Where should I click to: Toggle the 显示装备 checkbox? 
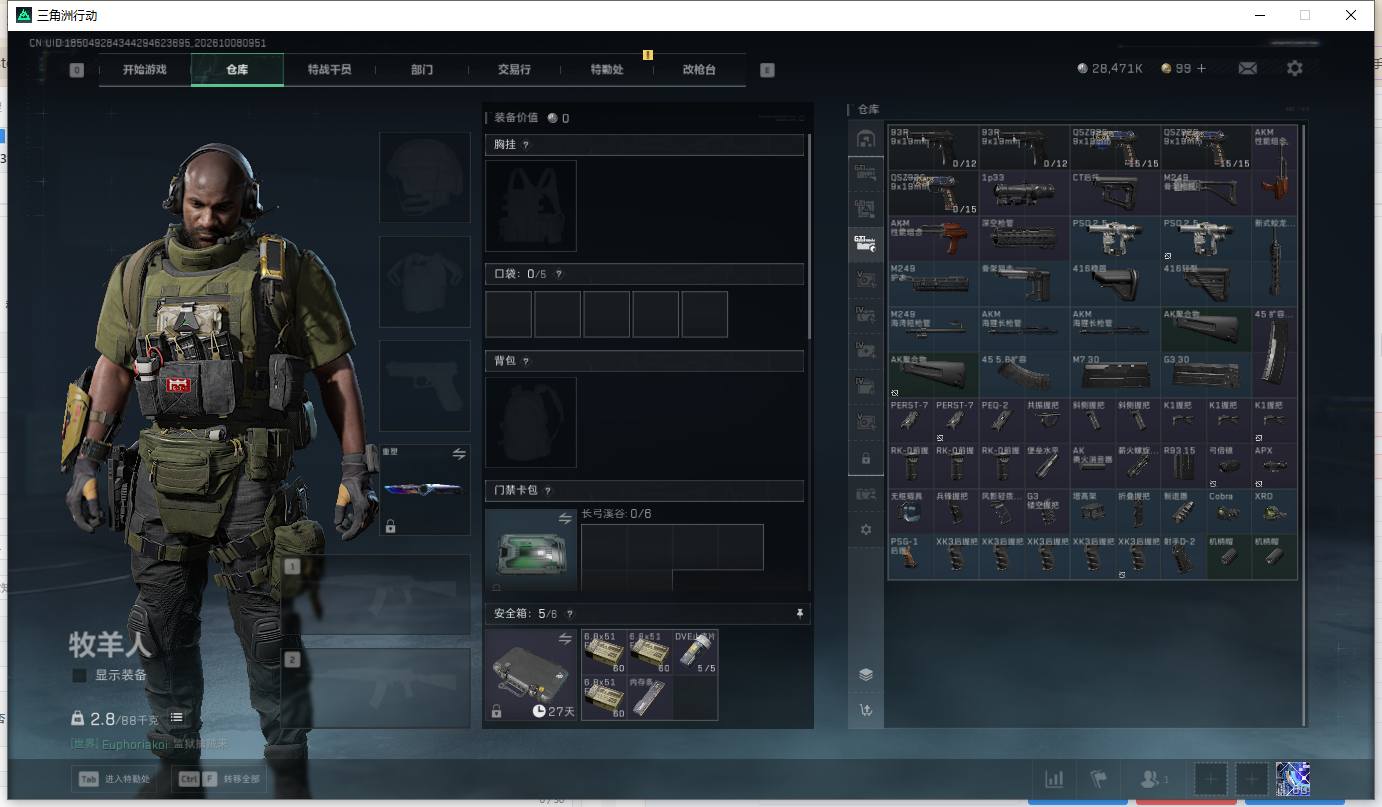(80, 675)
